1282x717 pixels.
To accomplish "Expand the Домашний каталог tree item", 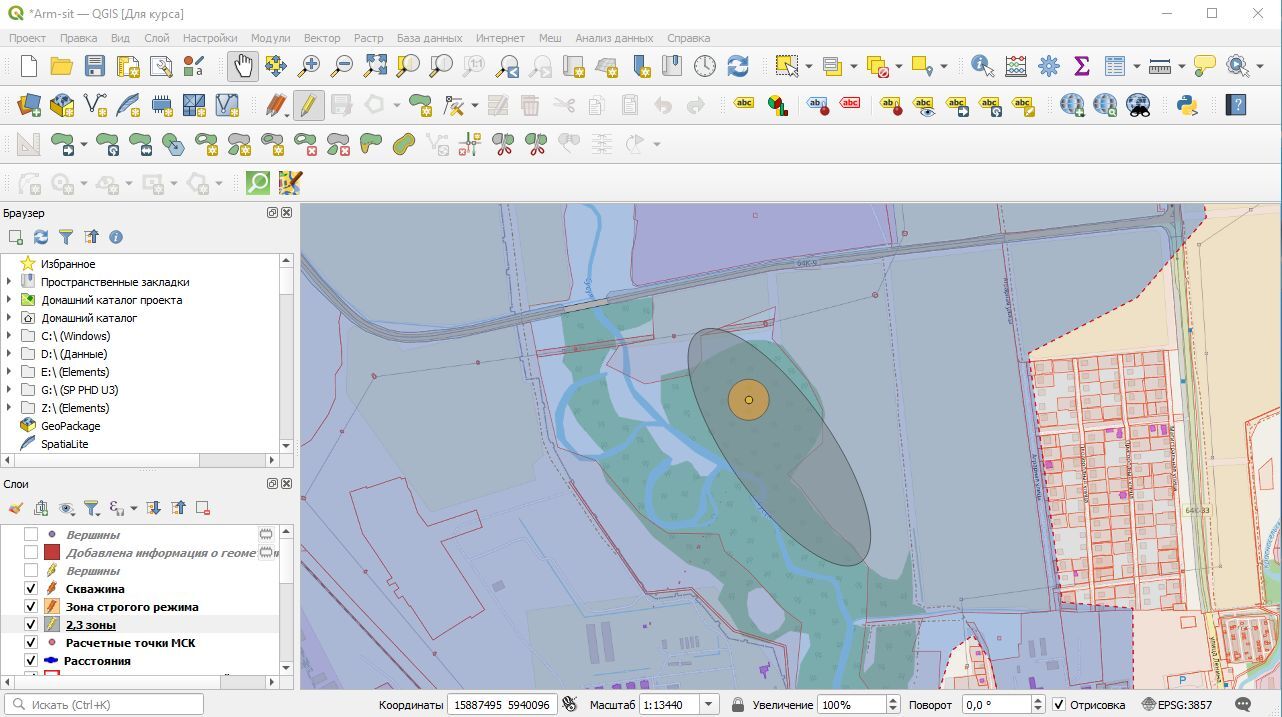I will pyautogui.click(x=9, y=318).
